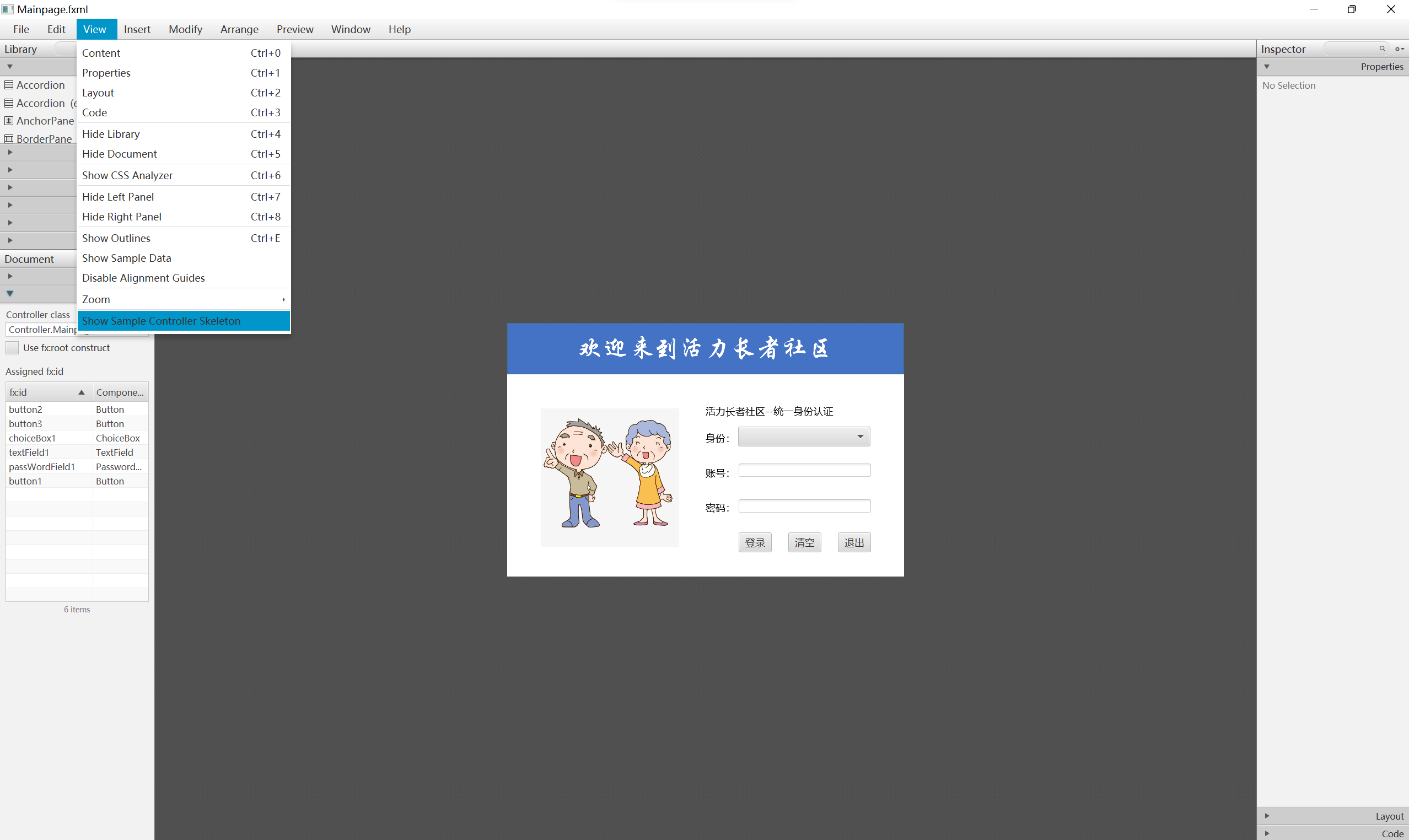The height and width of the screenshot is (840, 1409).
Task: Click the 清空 clear button on the canvas
Action: [x=804, y=542]
